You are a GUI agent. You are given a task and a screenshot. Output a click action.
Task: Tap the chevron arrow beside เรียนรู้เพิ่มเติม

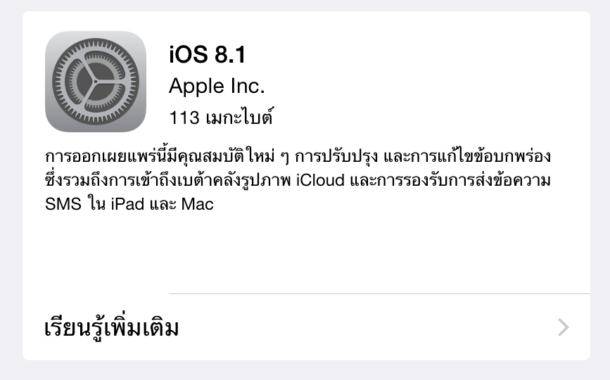coord(563,327)
